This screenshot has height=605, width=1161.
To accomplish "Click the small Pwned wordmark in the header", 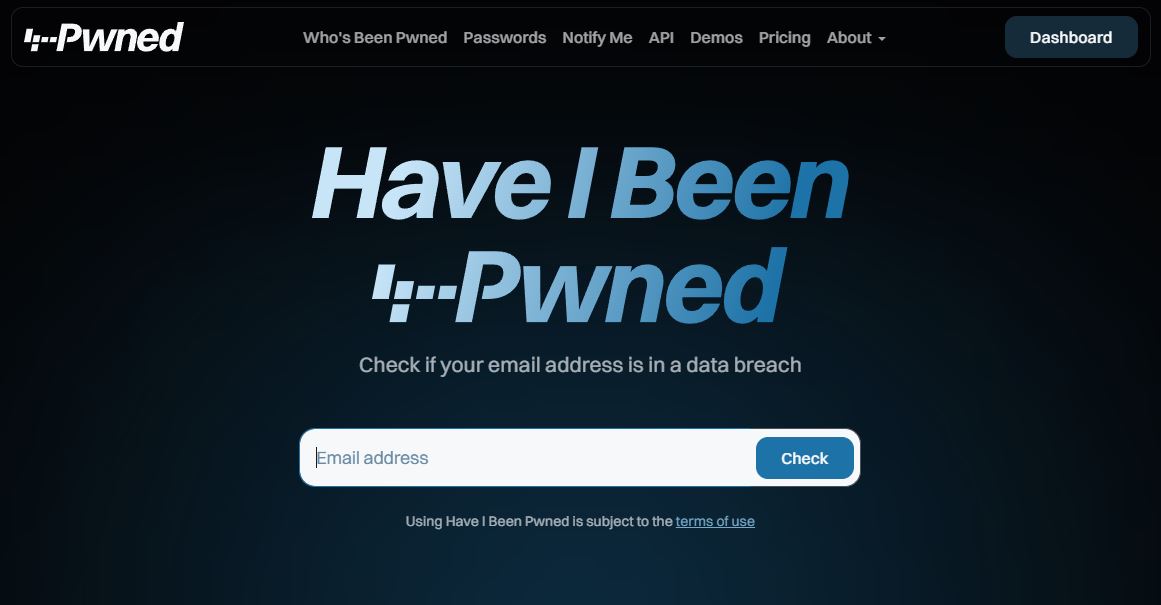I will 121,37.
